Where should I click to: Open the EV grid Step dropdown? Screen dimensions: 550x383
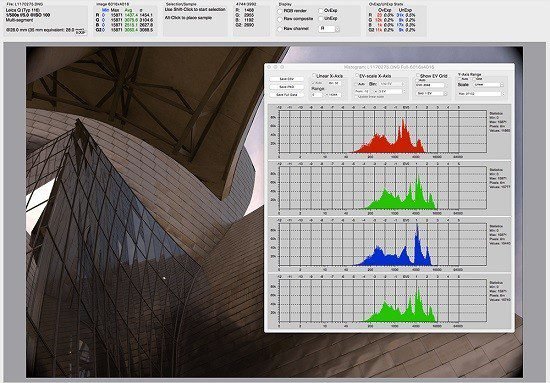coord(432,93)
